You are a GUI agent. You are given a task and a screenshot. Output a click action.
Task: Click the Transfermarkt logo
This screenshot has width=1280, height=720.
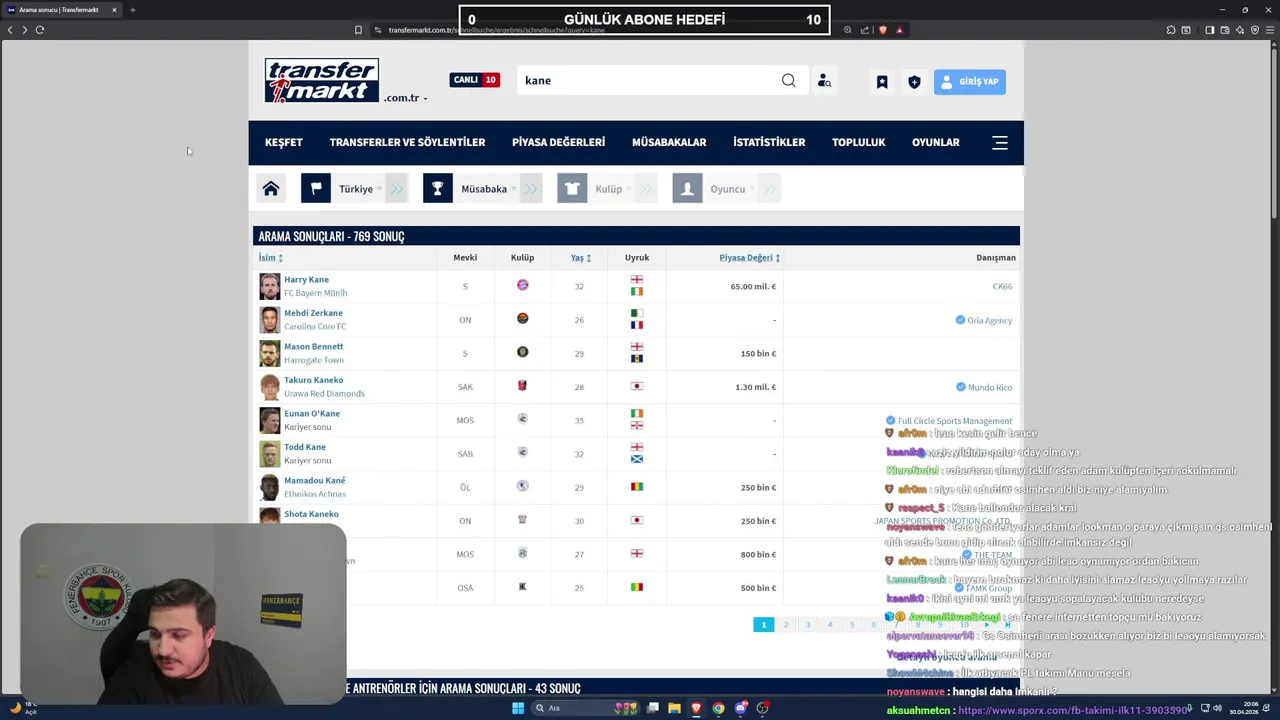pos(321,81)
